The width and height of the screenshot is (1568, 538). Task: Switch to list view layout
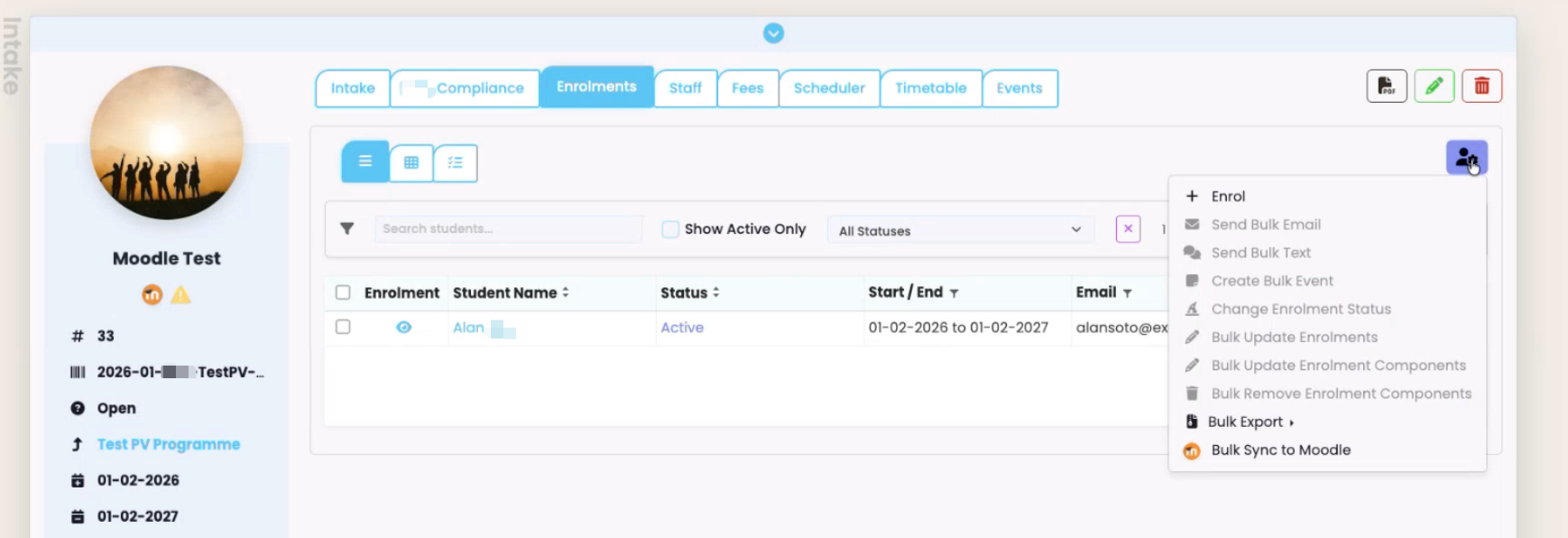tap(365, 162)
